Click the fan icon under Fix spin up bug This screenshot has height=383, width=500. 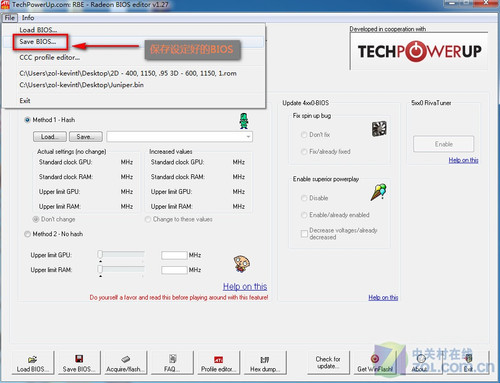click(379, 129)
